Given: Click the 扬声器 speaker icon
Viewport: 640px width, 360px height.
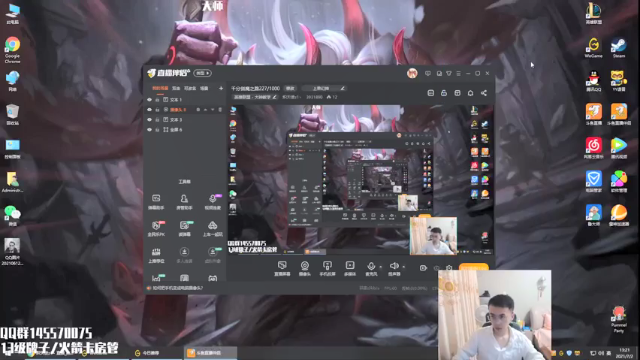Looking at the screenshot, I should (394, 266).
